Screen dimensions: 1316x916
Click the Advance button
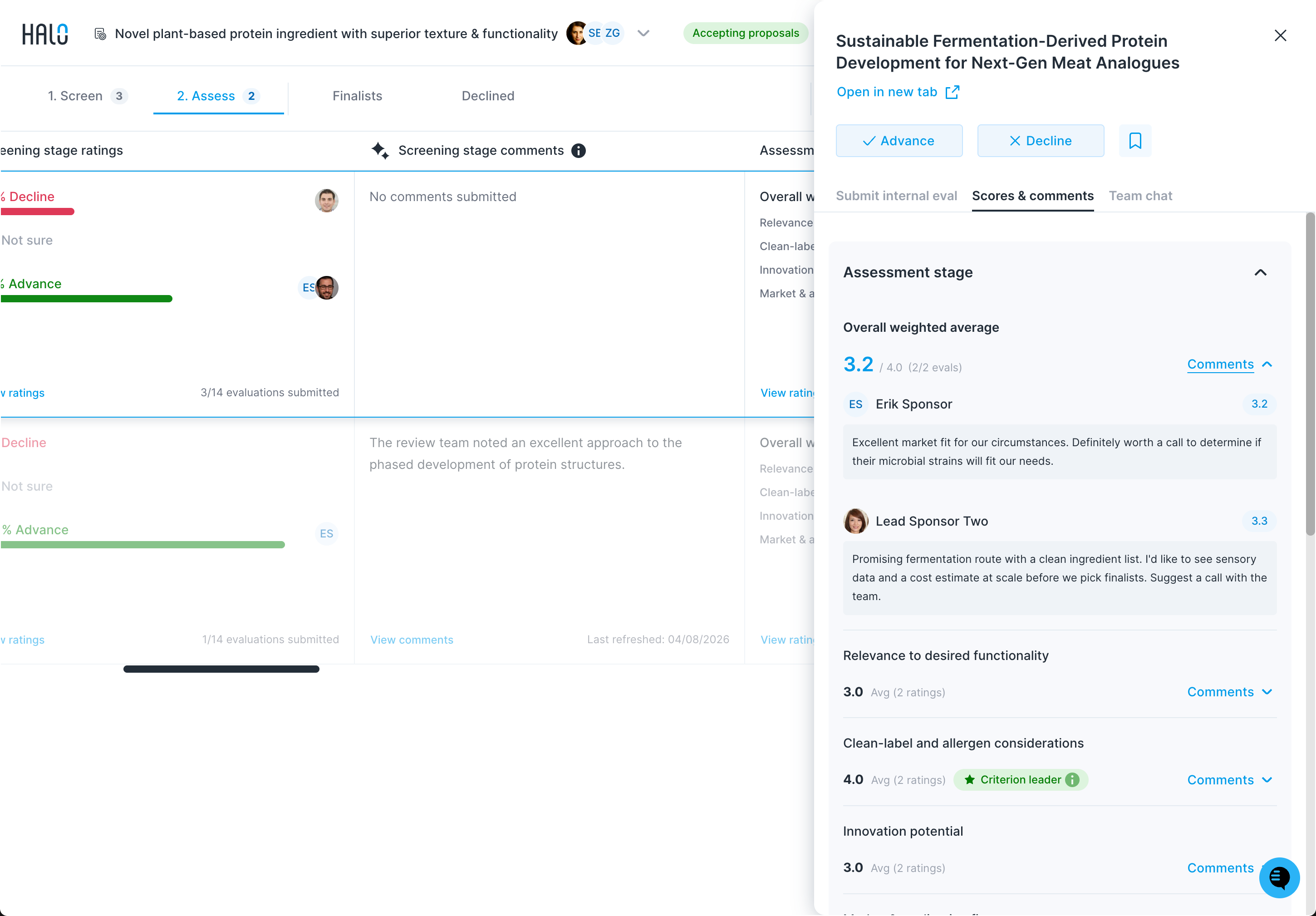(899, 141)
